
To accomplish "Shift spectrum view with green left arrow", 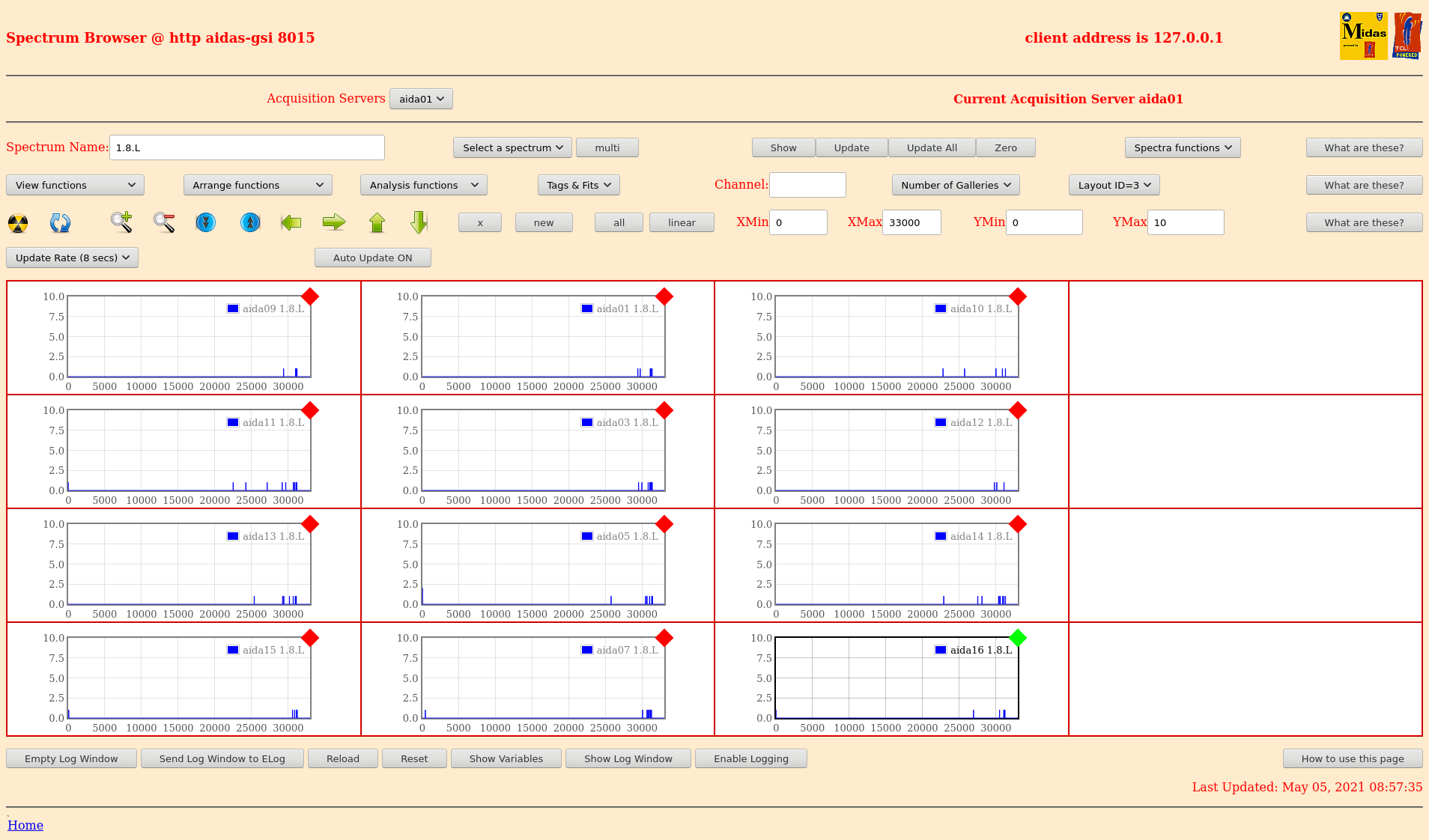I will click(291, 222).
